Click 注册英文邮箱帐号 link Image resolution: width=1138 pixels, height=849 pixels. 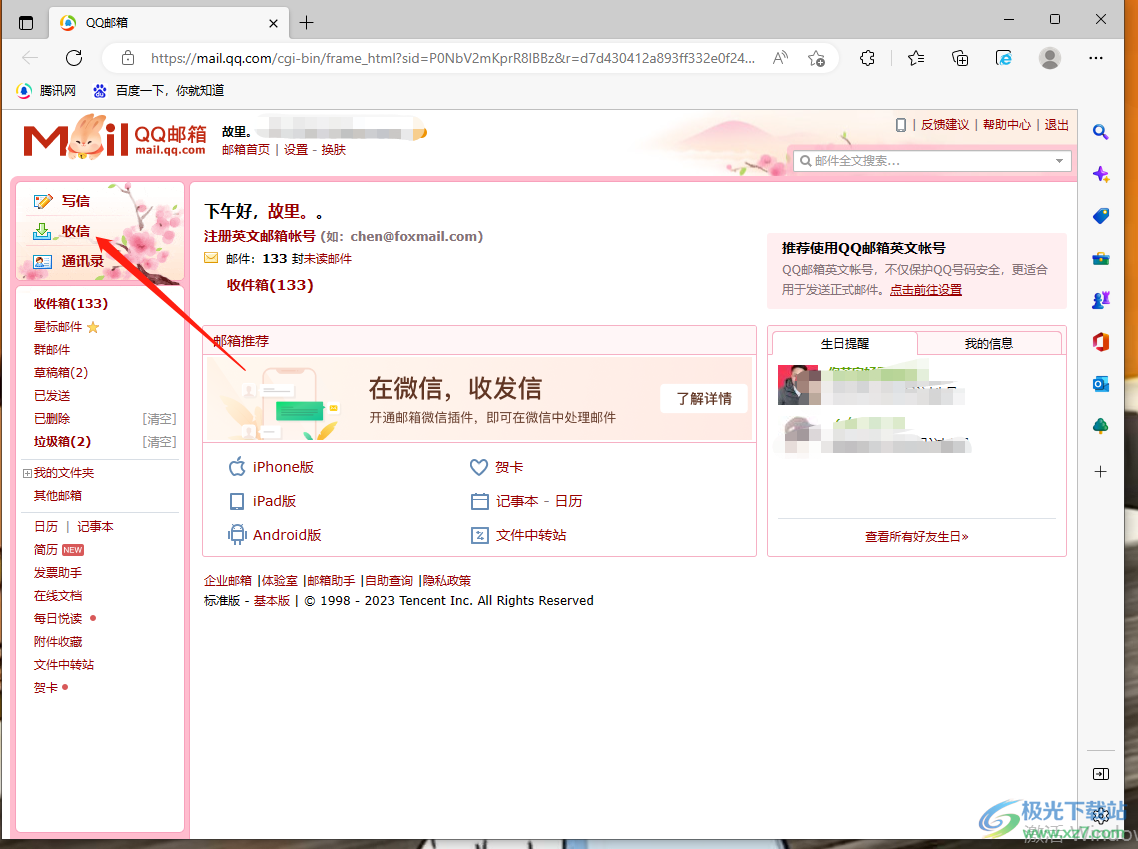pos(260,237)
